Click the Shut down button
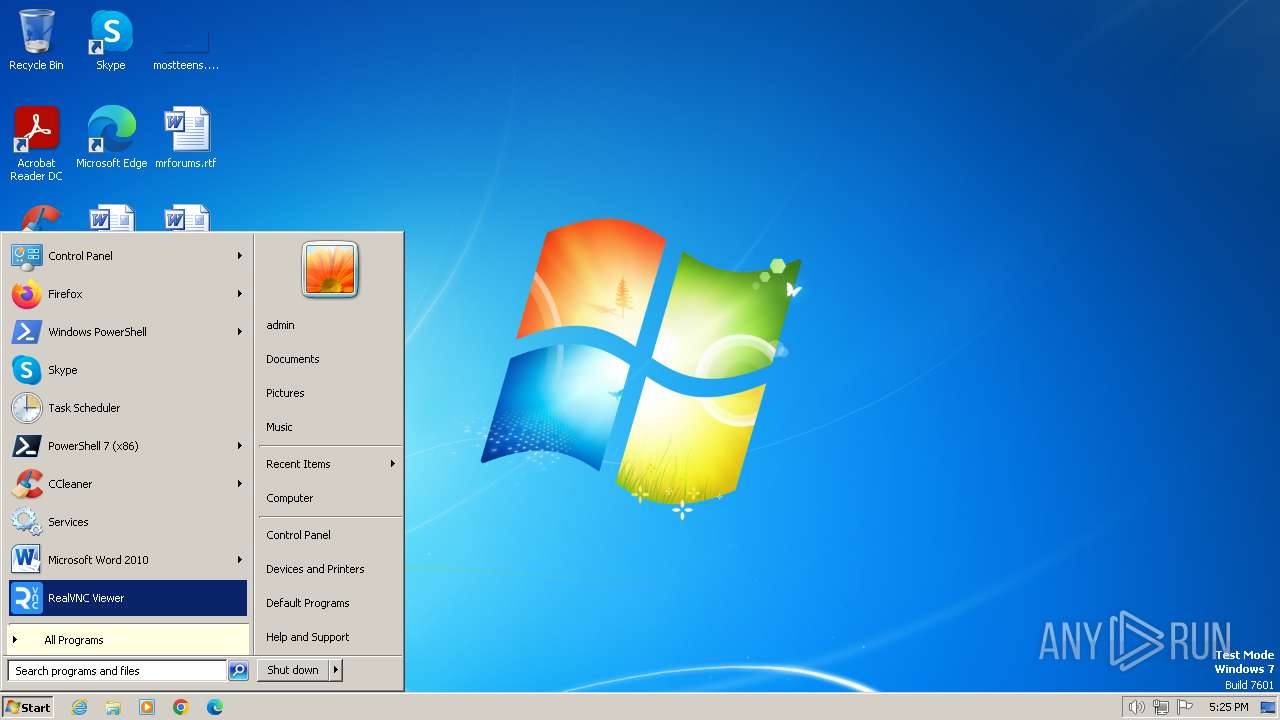The image size is (1280, 720). click(x=293, y=670)
